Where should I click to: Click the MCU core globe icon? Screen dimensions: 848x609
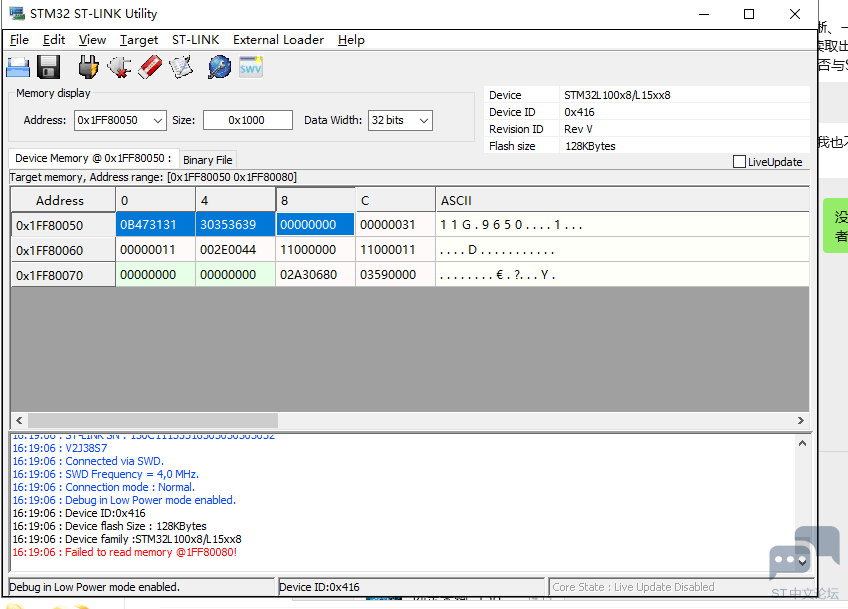tap(220, 68)
